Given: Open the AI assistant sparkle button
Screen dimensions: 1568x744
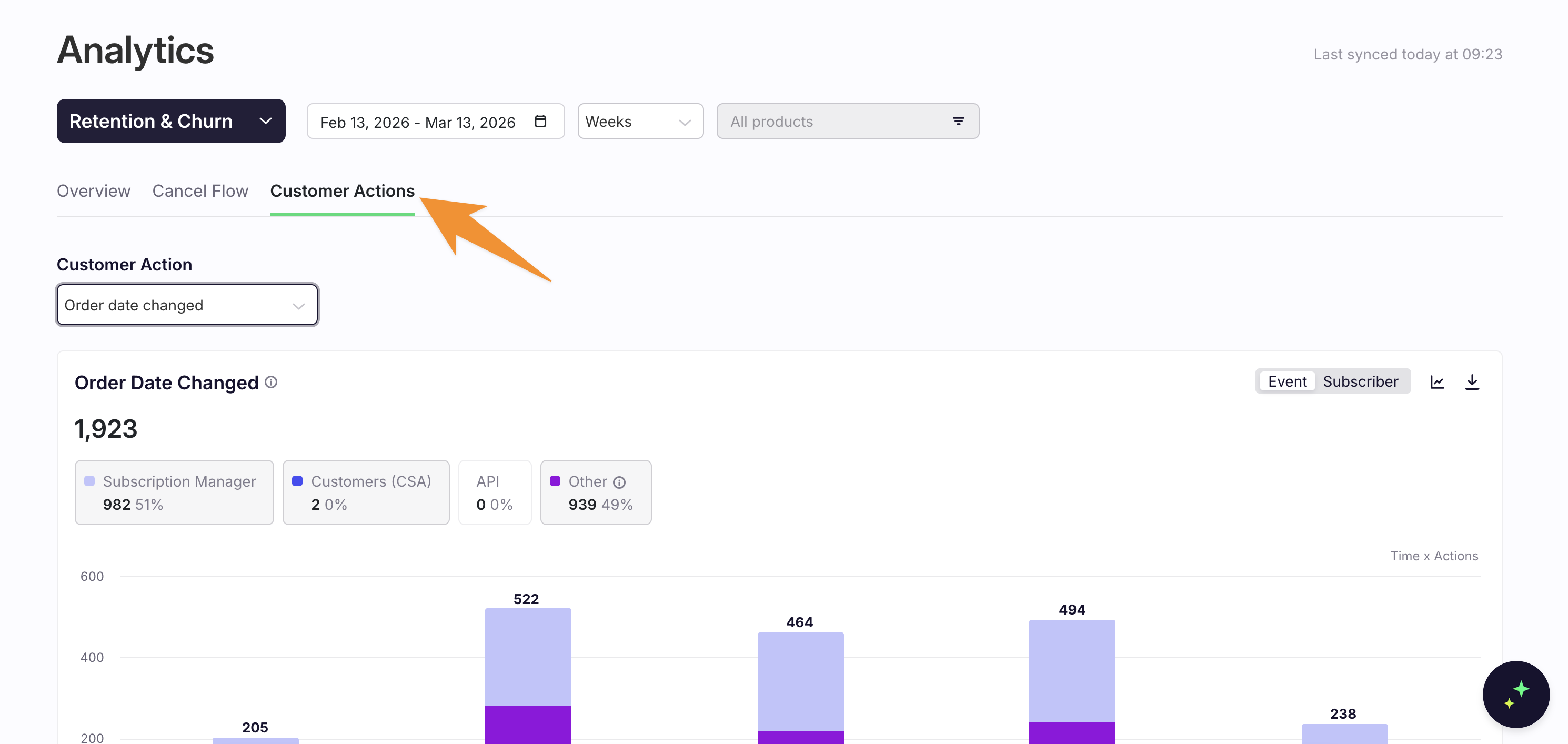Looking at the screenshot, I should (x=1516, y=694).
